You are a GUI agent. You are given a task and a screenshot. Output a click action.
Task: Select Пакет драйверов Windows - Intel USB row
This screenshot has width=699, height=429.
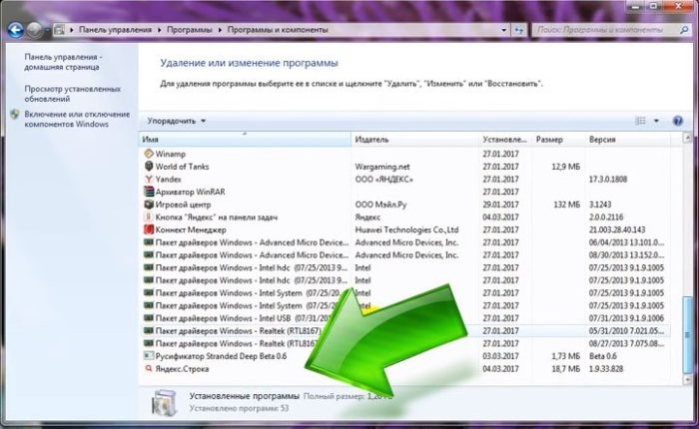[404, 318]
